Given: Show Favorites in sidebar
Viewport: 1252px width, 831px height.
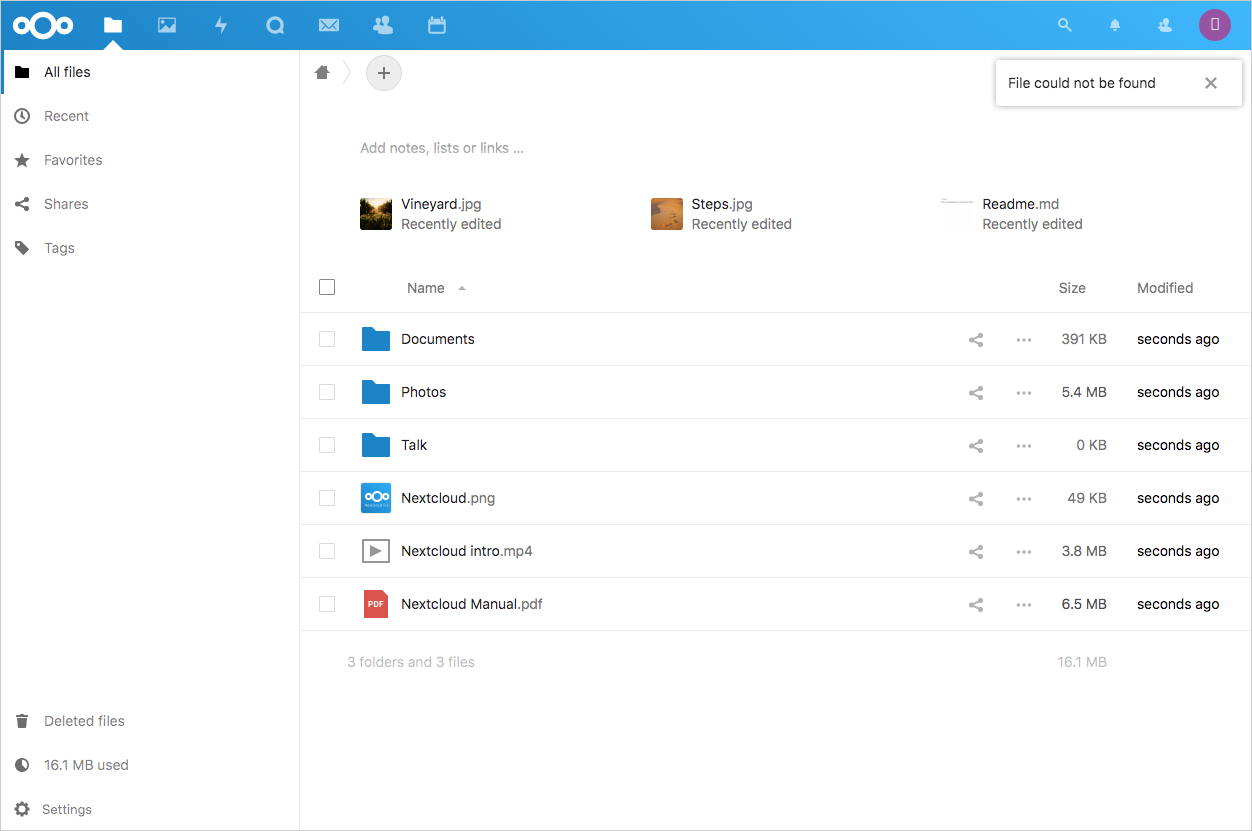Looking at the screenshot, I should pyautogui.click(x=150, y=160).
